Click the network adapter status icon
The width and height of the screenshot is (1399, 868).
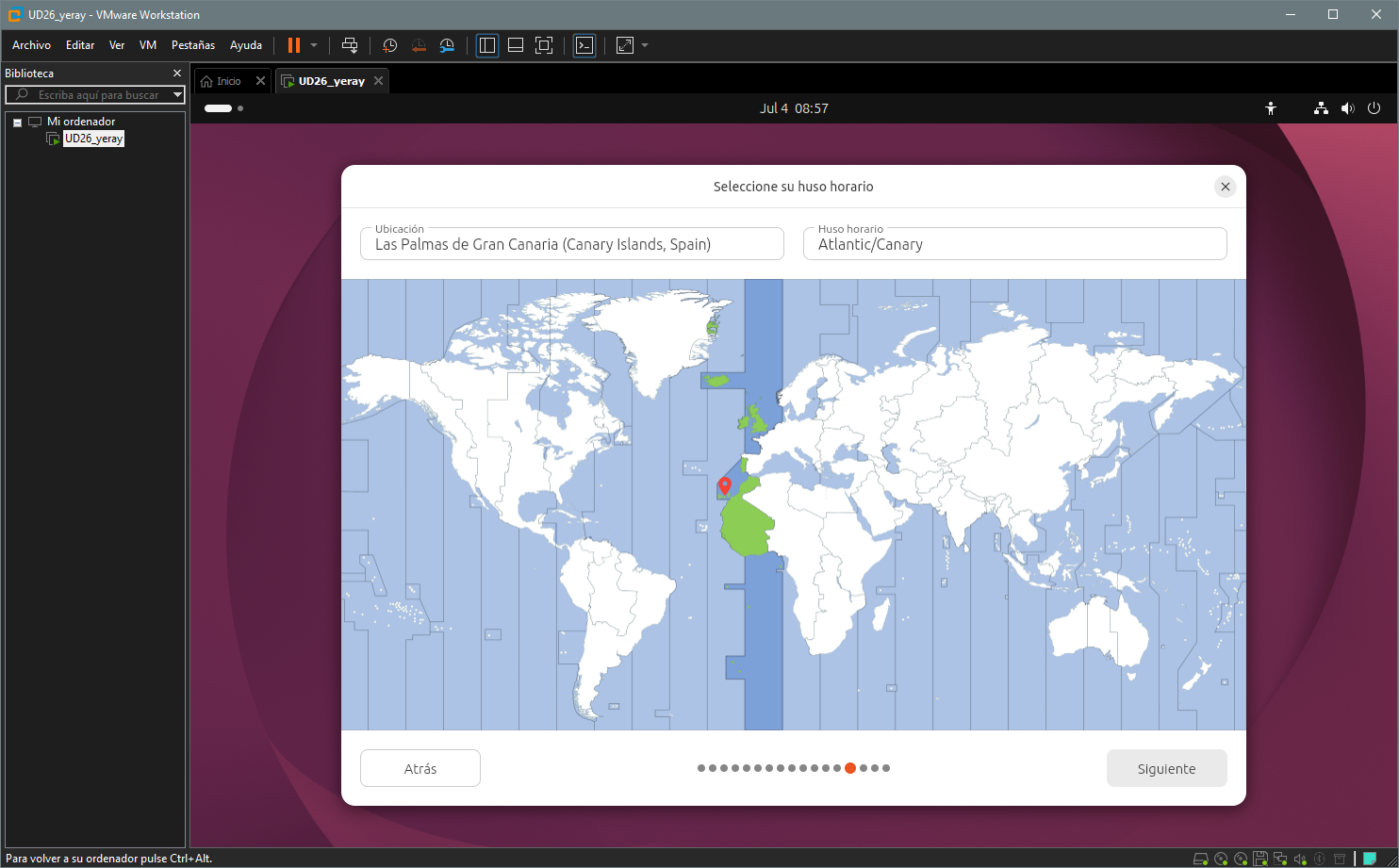1280,859
